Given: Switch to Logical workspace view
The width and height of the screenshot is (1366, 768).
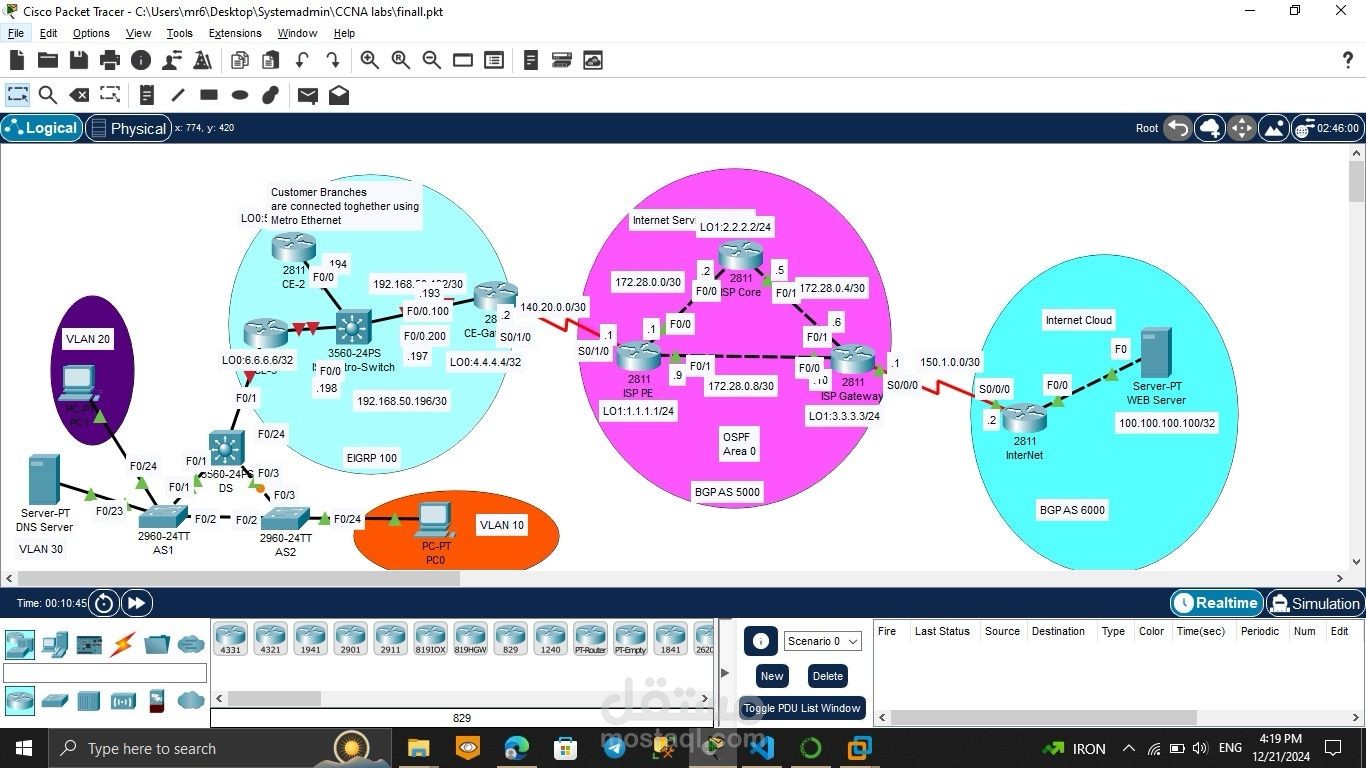Looking at the screenshot, I should pyautogui.click(x=41, y=128).
